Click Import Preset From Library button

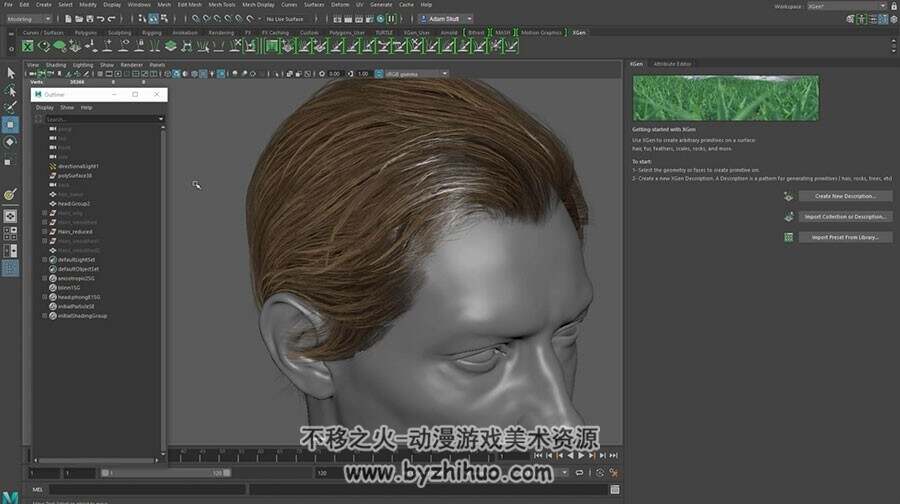click(845, 237)
